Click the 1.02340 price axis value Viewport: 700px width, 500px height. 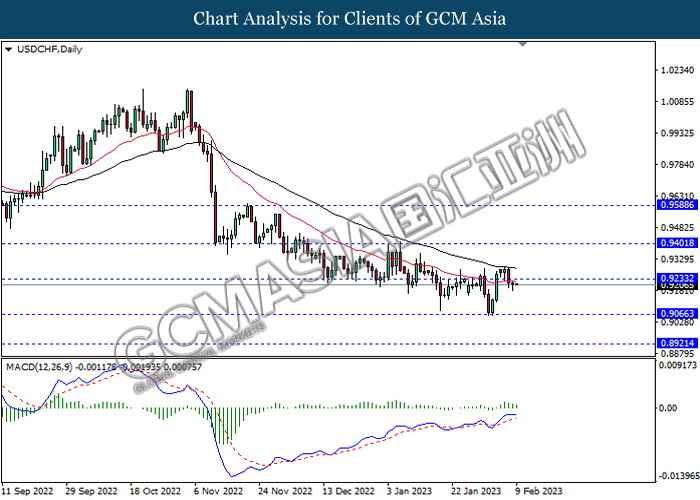point(677,70)
